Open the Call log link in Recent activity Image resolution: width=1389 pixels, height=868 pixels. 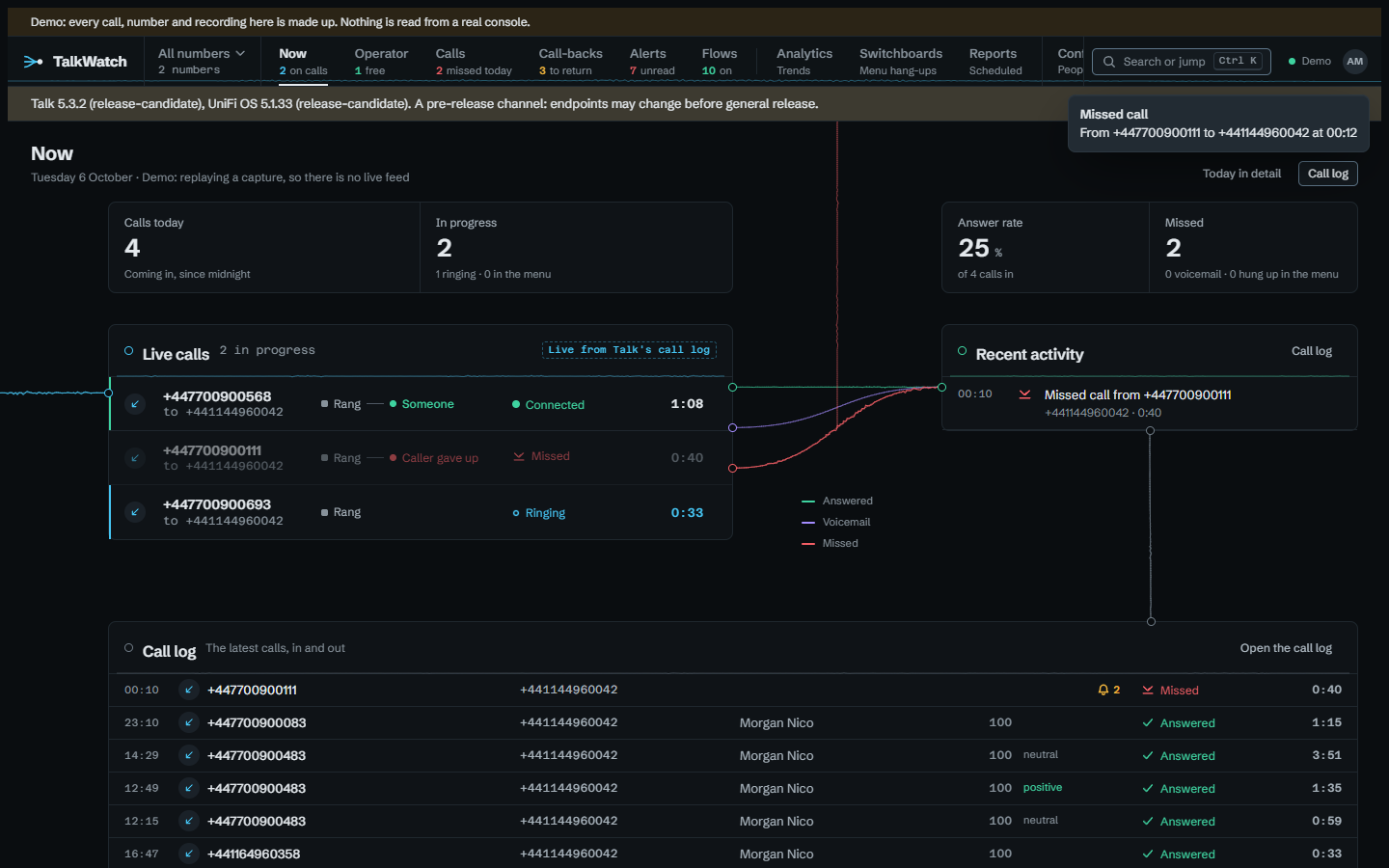tap(1312, 351)
